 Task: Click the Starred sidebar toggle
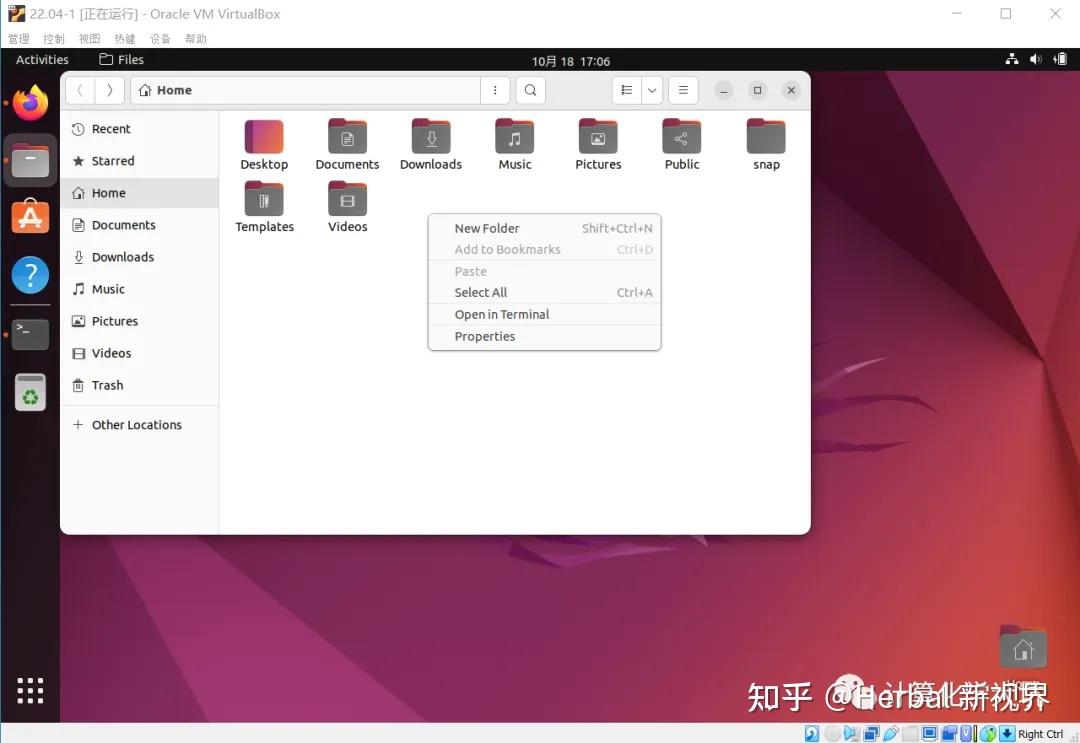click(113, 161)
